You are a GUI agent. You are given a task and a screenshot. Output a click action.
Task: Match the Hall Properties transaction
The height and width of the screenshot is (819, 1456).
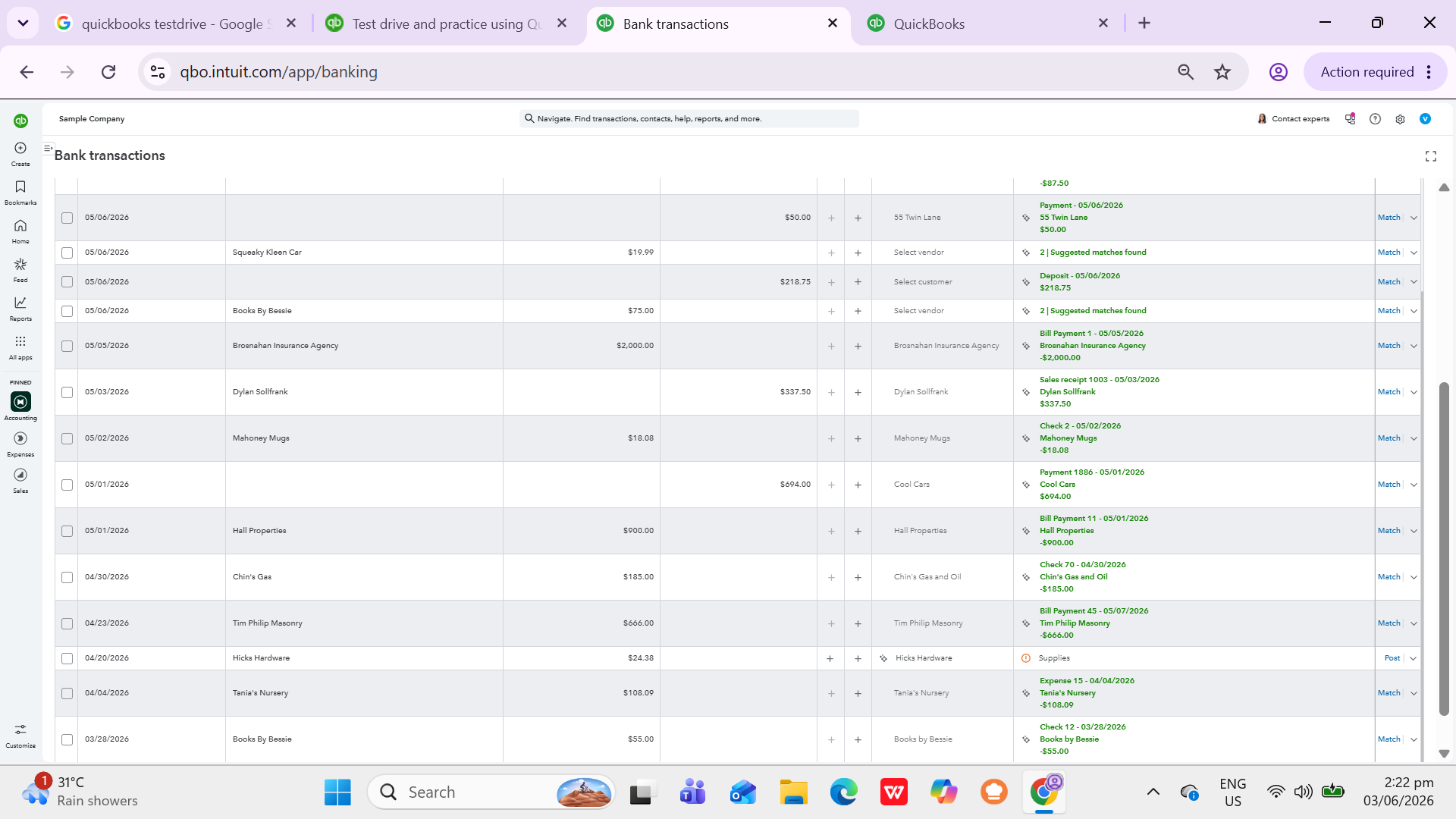(x=1389, y=531)
